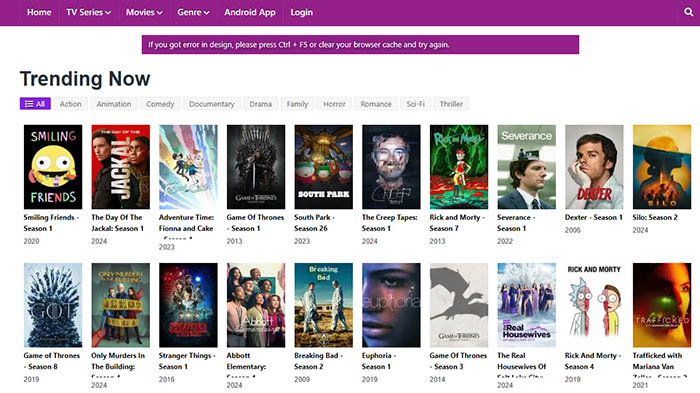Open Game of Thrones Season 8 poster
The image size is (700, 393).
(53, 305)
